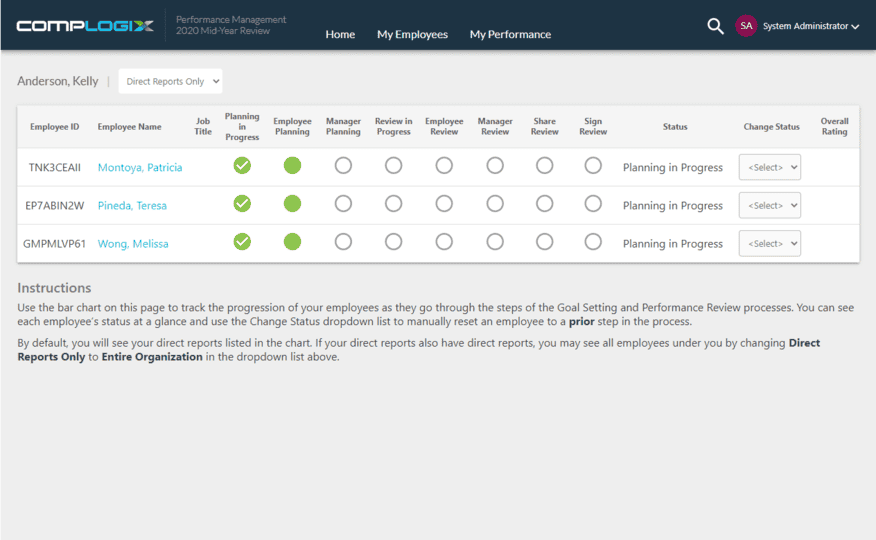Click Pineda's Manager Review circle
This screenshot has height=540, width=876.
point(495,204)
